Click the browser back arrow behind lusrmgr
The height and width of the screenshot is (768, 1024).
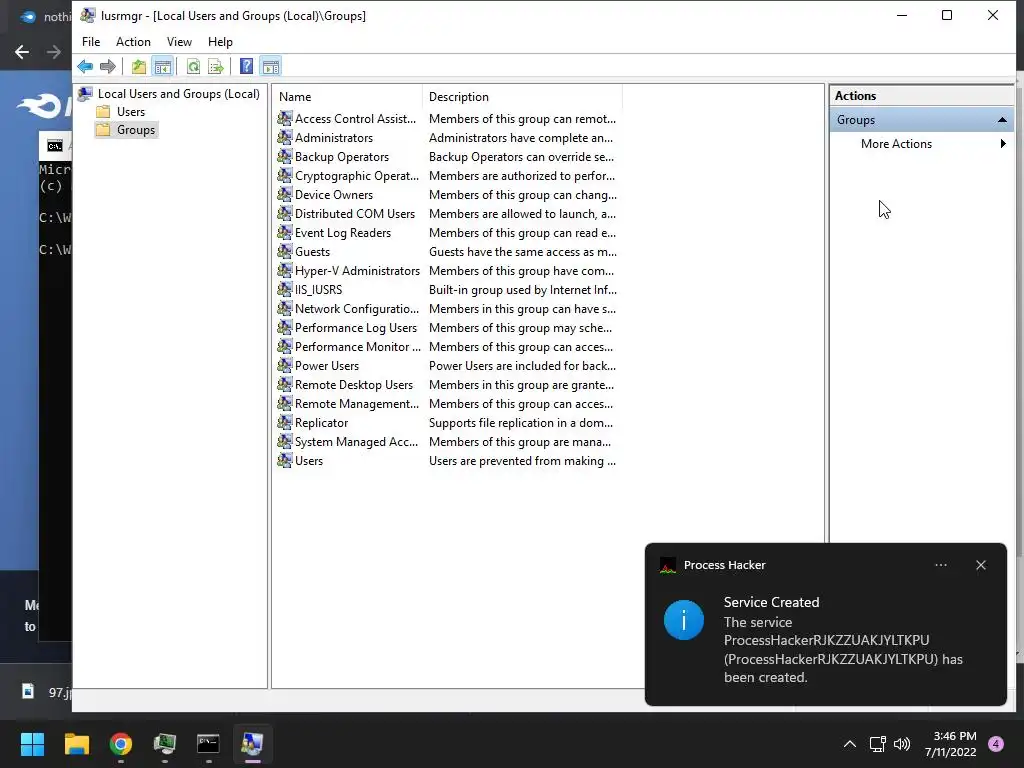click(22, 52)
